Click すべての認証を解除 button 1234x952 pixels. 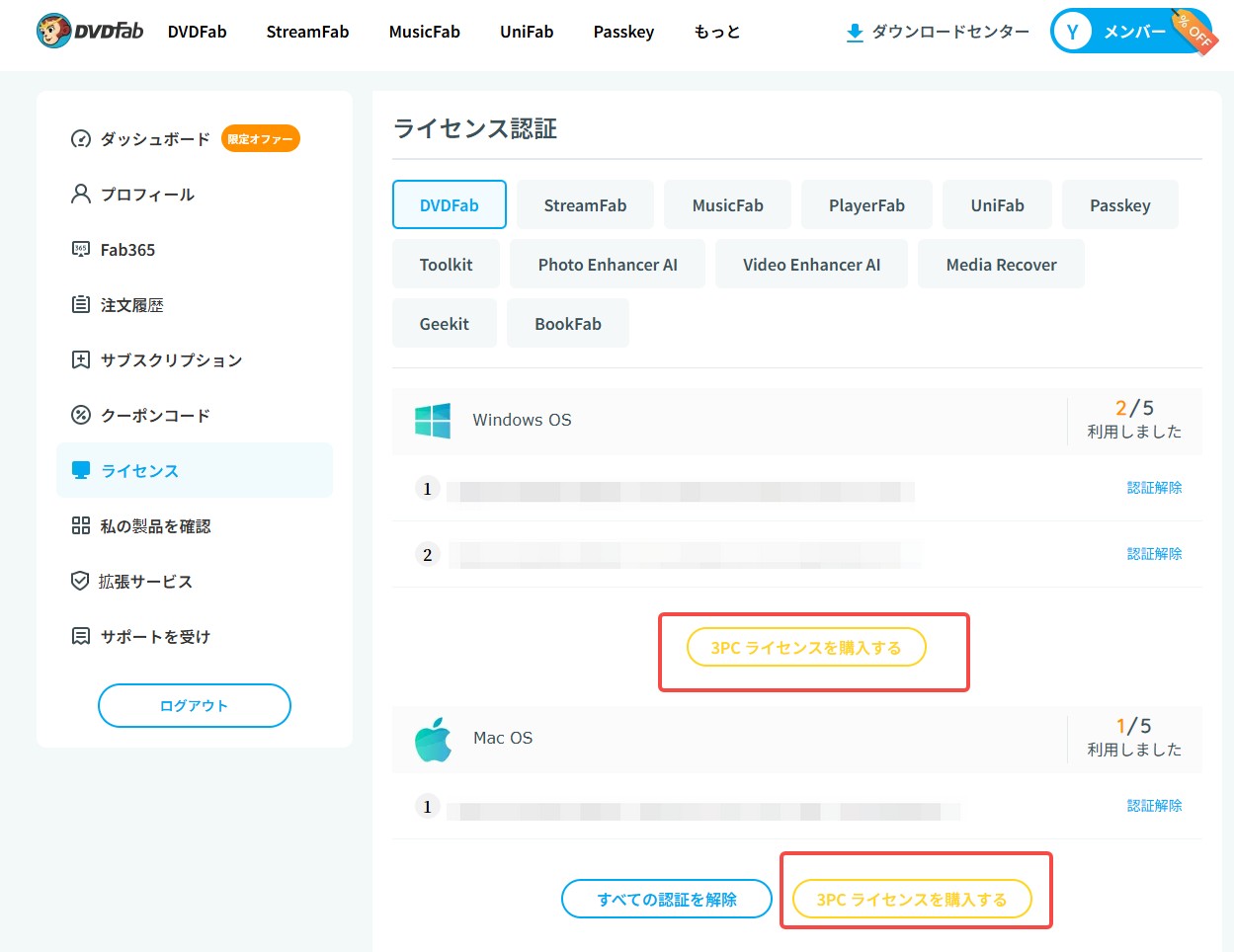pos(667,899)
